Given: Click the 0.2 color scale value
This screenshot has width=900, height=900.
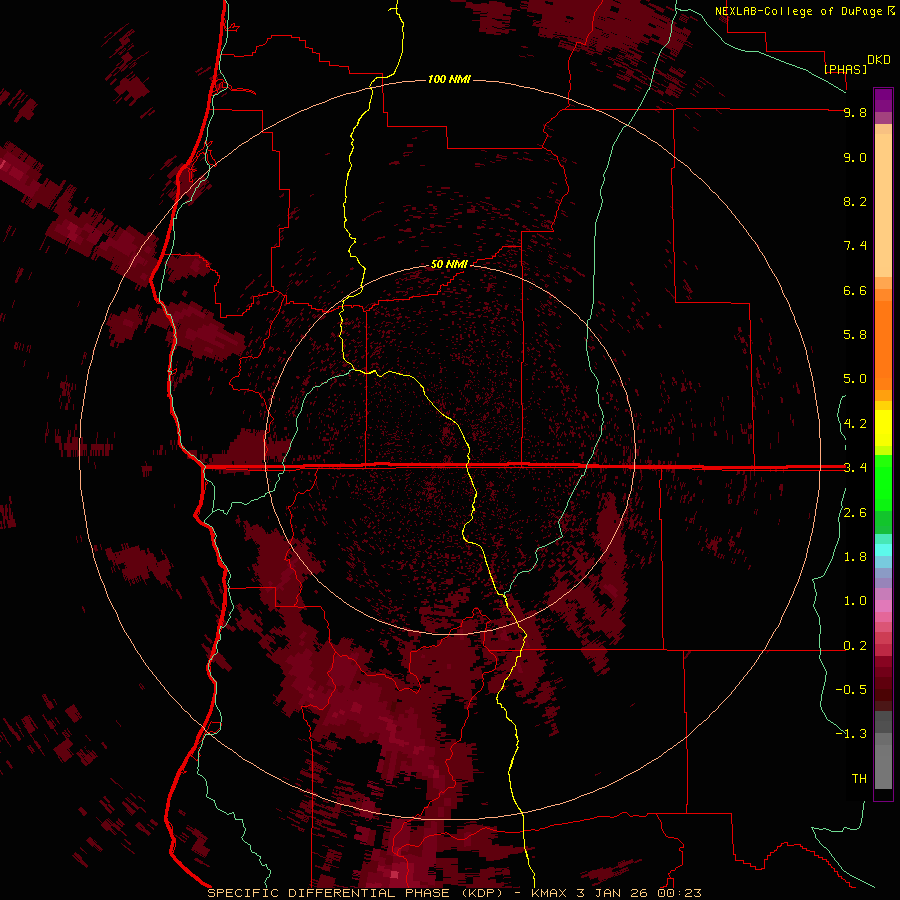Looking at the screenshot, I should [x=855, y=646].
